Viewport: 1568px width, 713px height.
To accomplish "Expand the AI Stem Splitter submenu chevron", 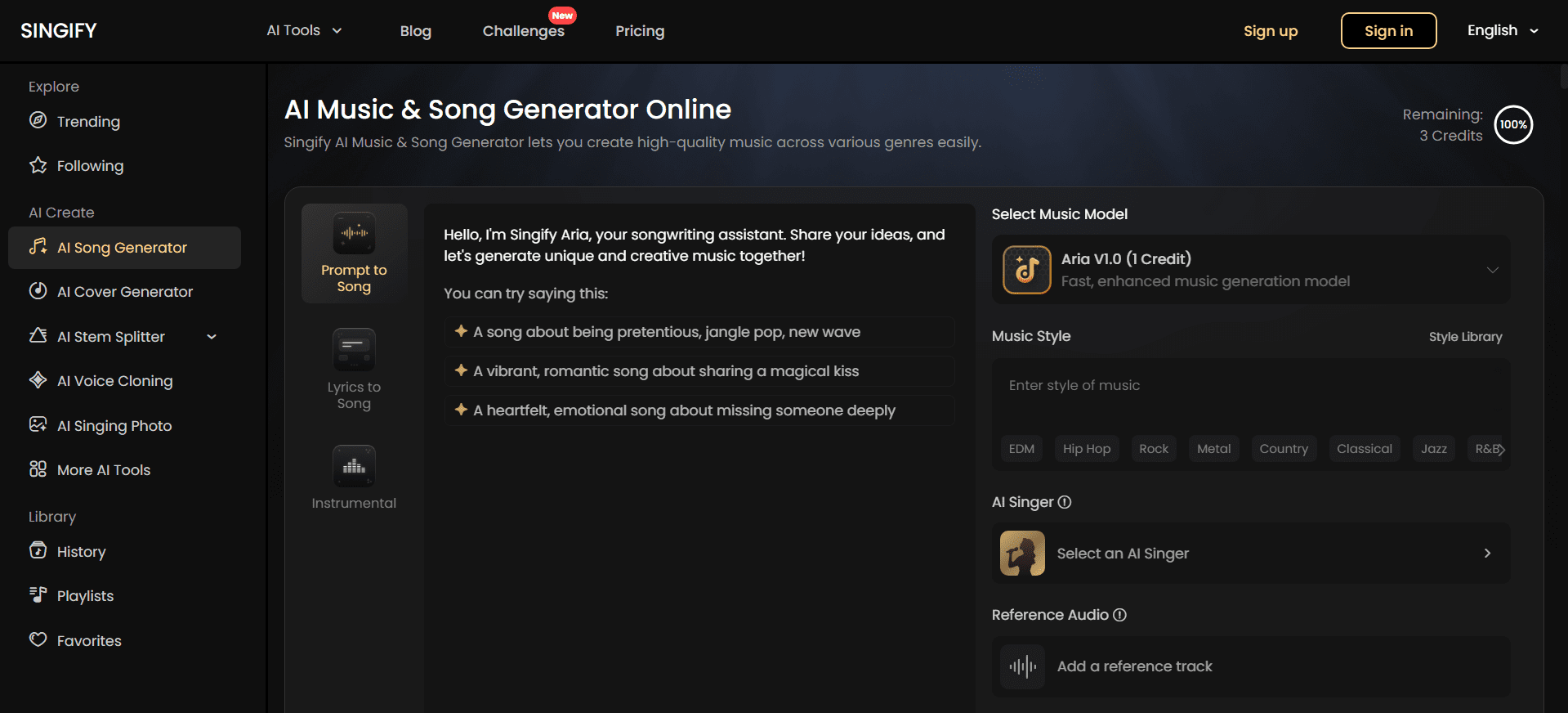I will [x=212, y=336].
